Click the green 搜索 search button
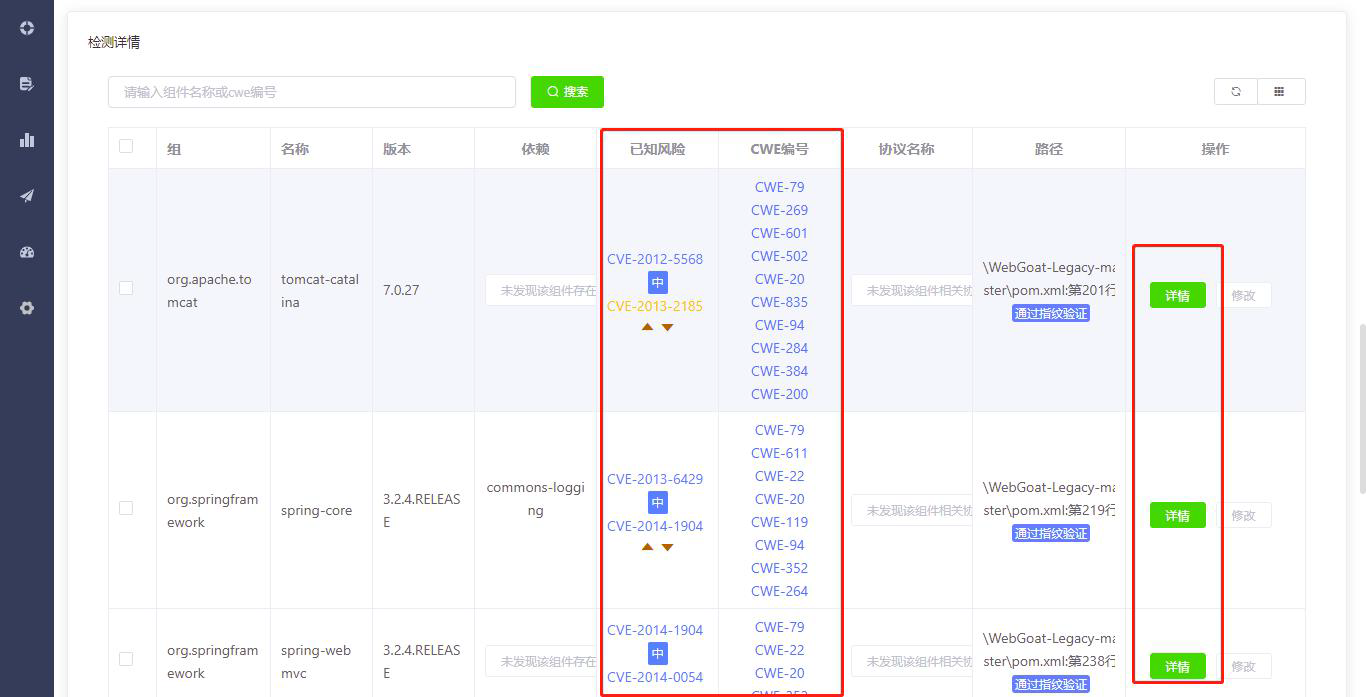Screen dimensions: 1366x697 [567, 92]
